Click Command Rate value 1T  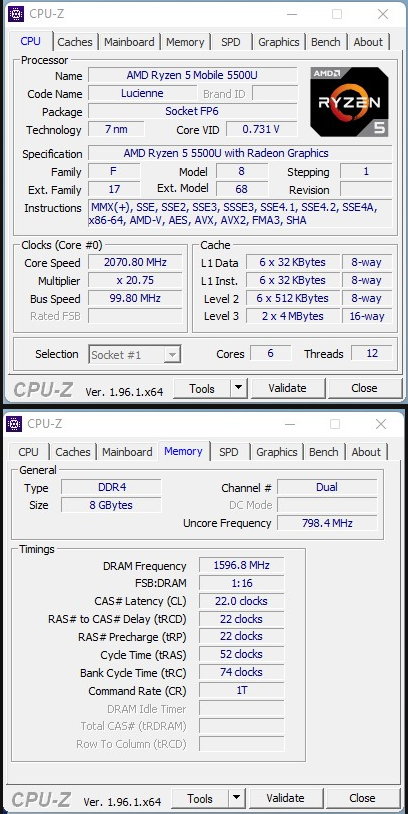pyautogui.click(x=241, y=690)
